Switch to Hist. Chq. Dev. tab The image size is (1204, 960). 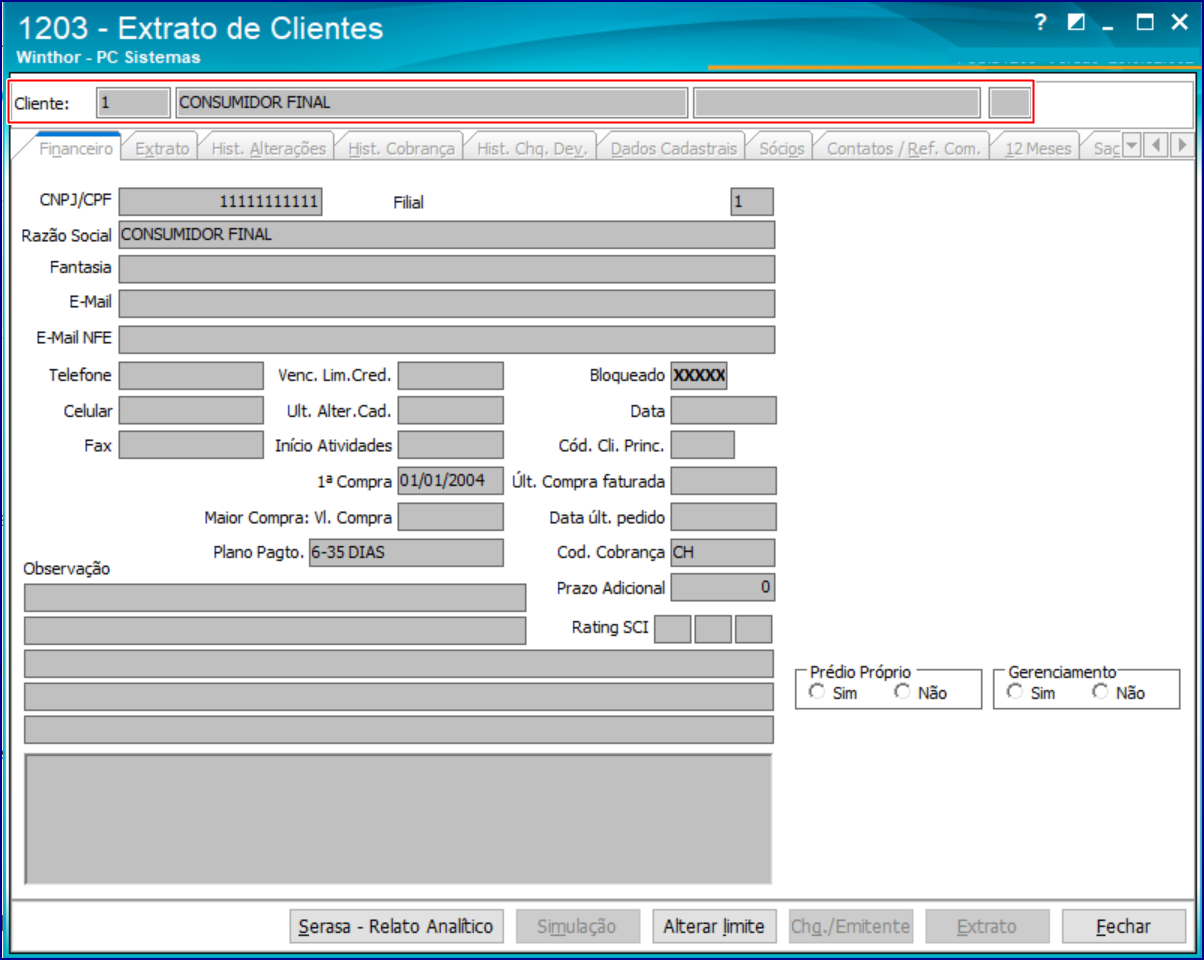(531, 148)
